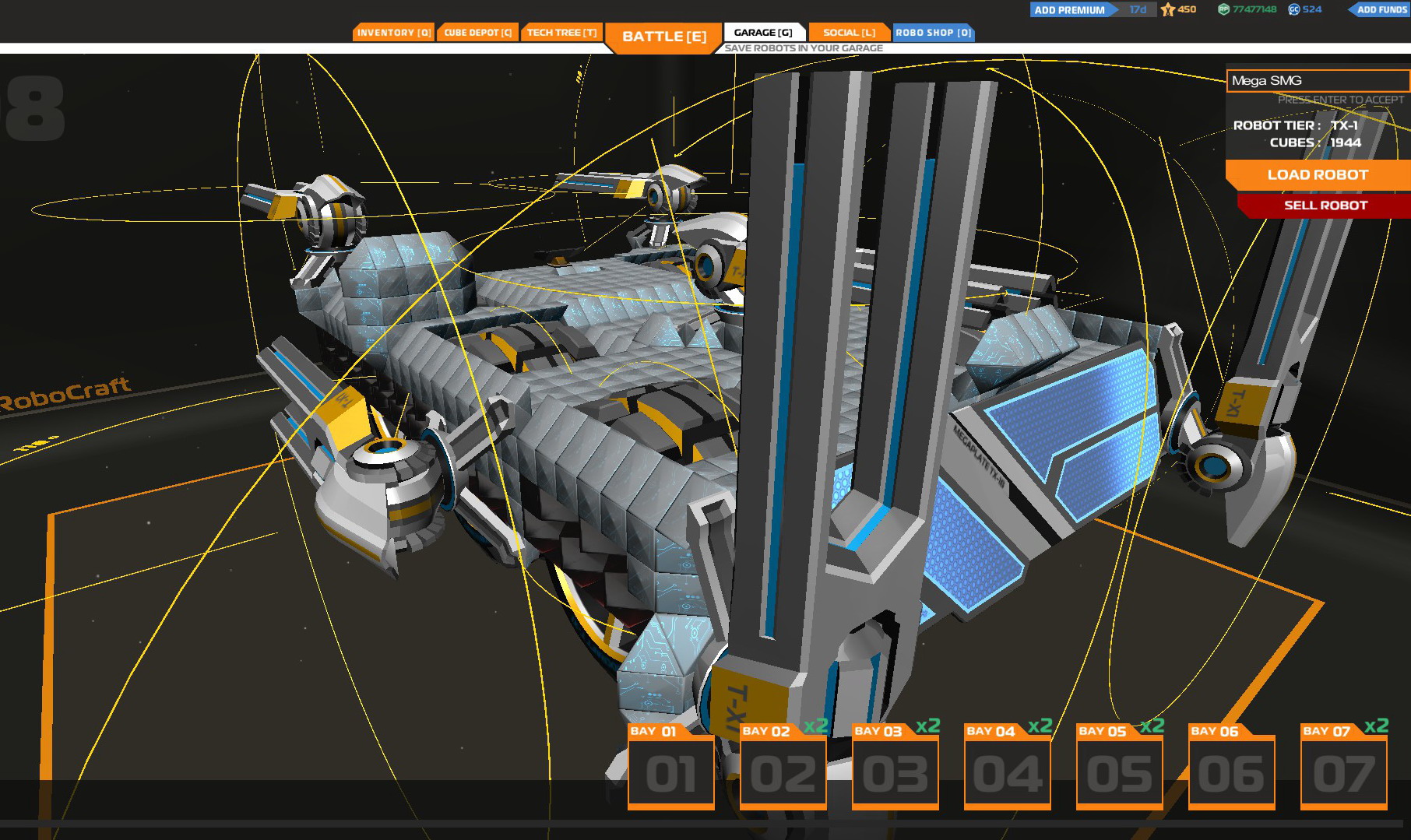Switch to the Cube Depot tab

click(477, 33)
